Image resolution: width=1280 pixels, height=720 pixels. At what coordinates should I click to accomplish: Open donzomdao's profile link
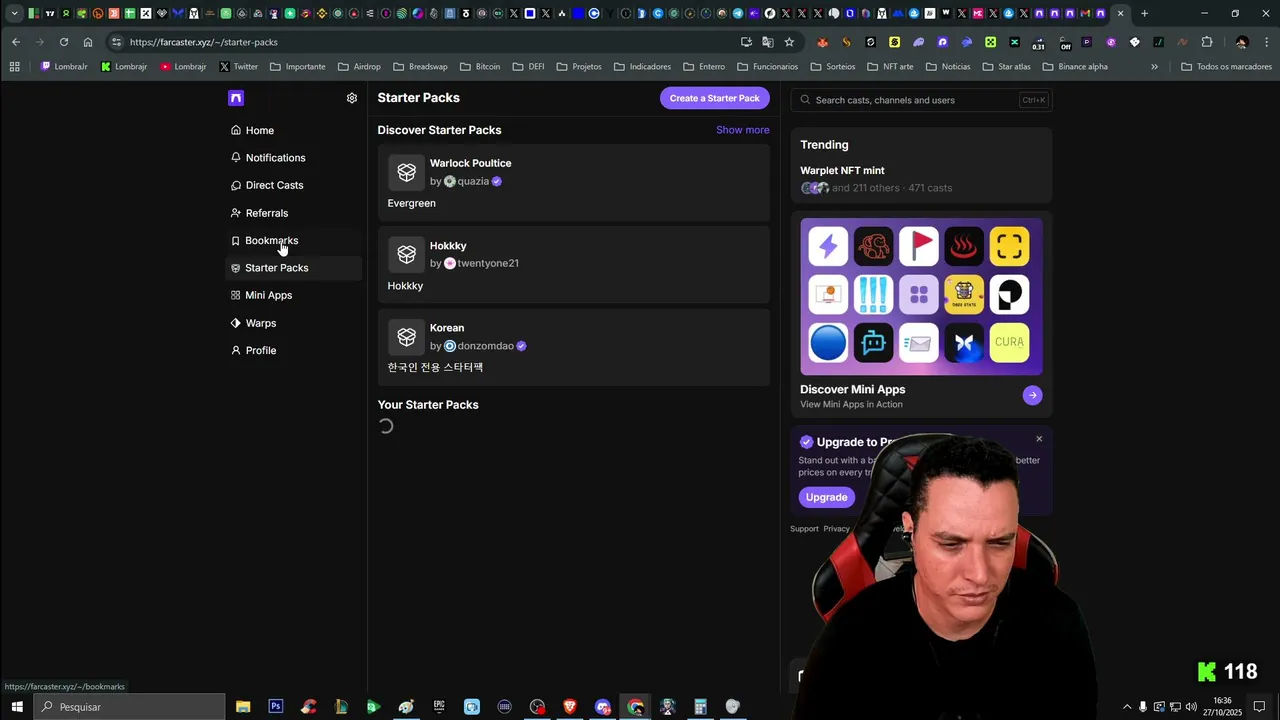485,346
